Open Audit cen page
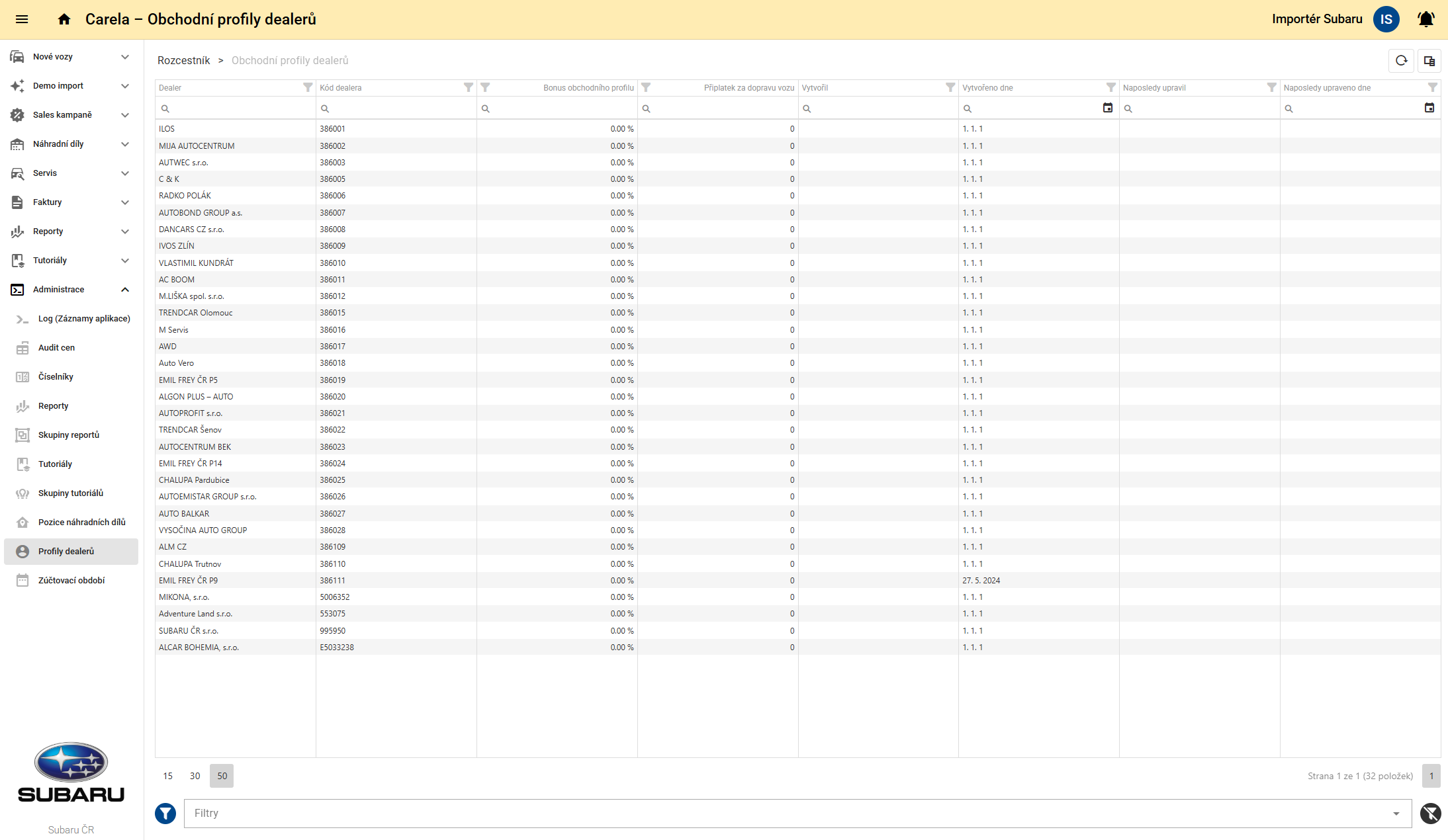Viewport: 1448px width, 840px height. 71,348
